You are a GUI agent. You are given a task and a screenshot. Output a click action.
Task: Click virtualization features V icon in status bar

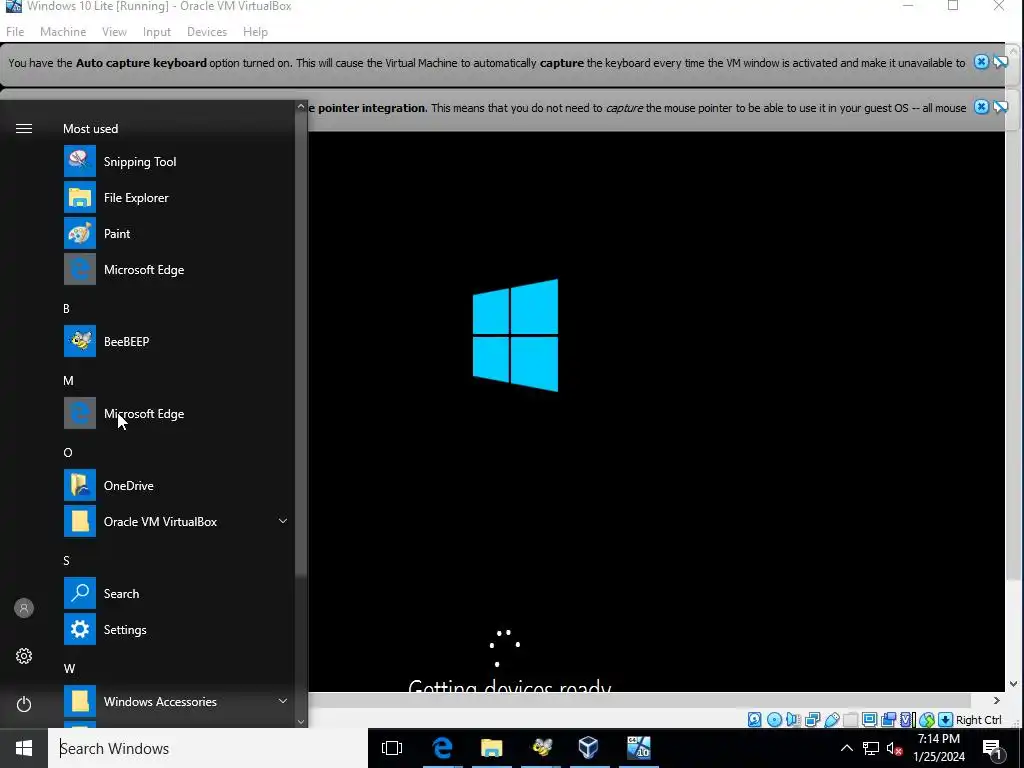click(x=907, y=720)
